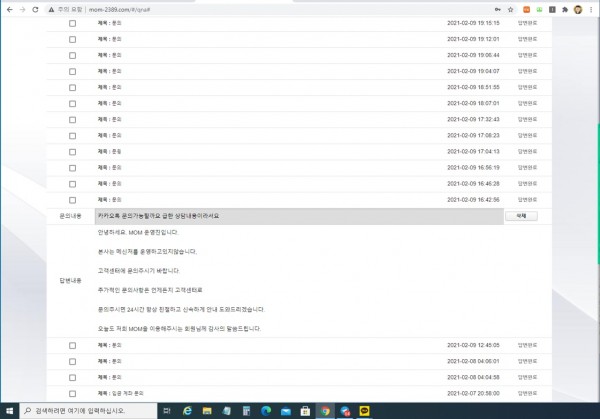The image size is (600, 419).
Task: Click the 답변내용 label
Action: pyautogui.click(x=70, y=281)
